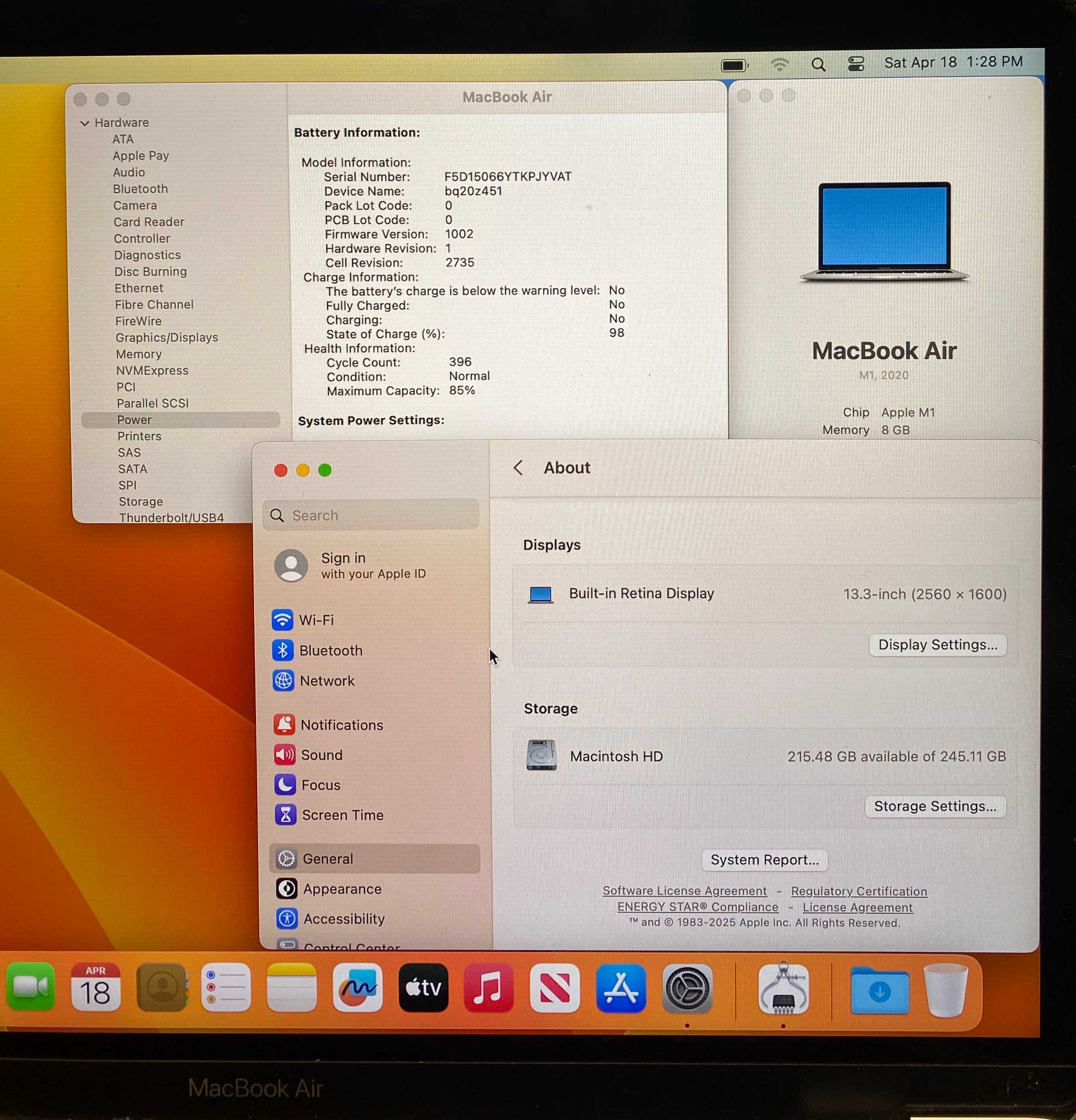Click the MacBook Air illustration in About window

coord(884,232)
